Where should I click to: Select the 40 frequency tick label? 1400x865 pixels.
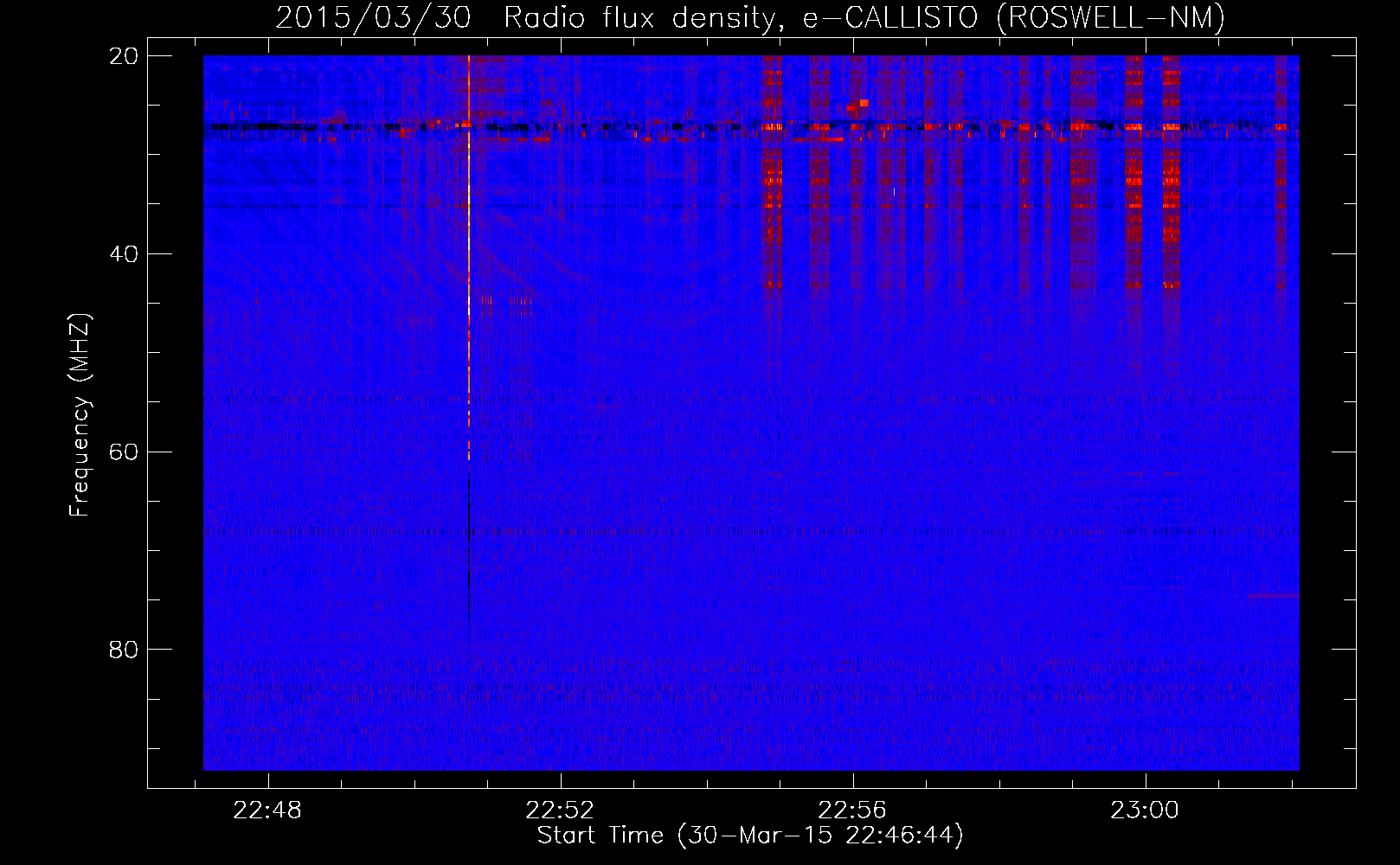pyautogui.click(x=124, y=254)
